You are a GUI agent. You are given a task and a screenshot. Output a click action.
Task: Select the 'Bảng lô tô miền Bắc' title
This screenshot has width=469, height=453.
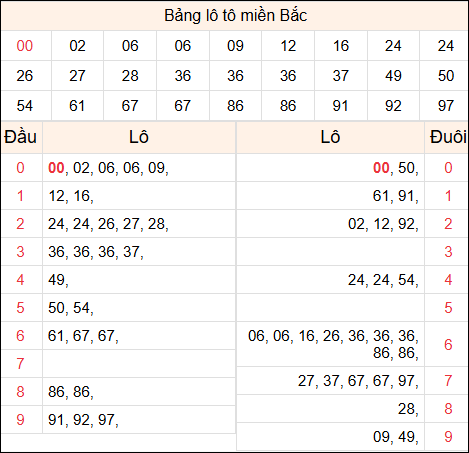tap(235, 16)
